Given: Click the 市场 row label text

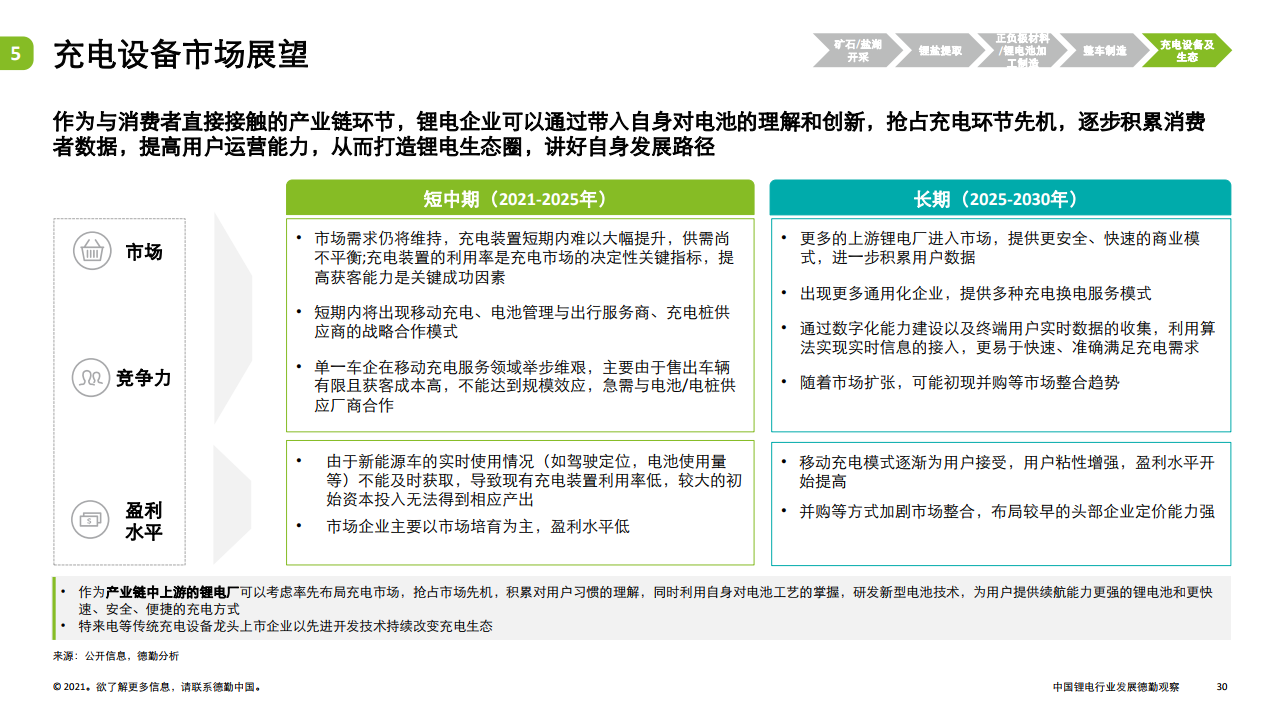Looking at the screenshot, I should tap(144, 252).
